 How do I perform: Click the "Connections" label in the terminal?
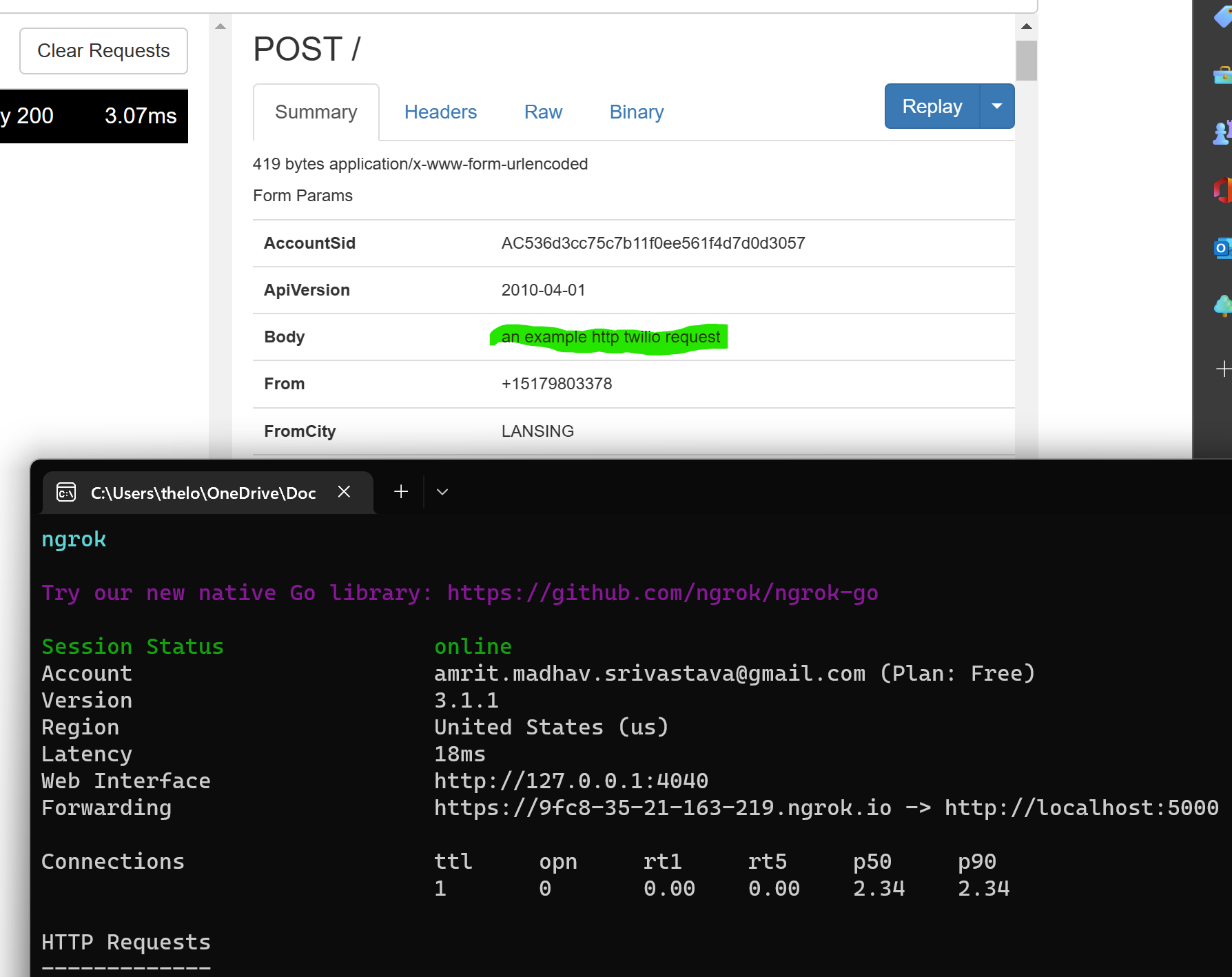[x=113, y=861]
